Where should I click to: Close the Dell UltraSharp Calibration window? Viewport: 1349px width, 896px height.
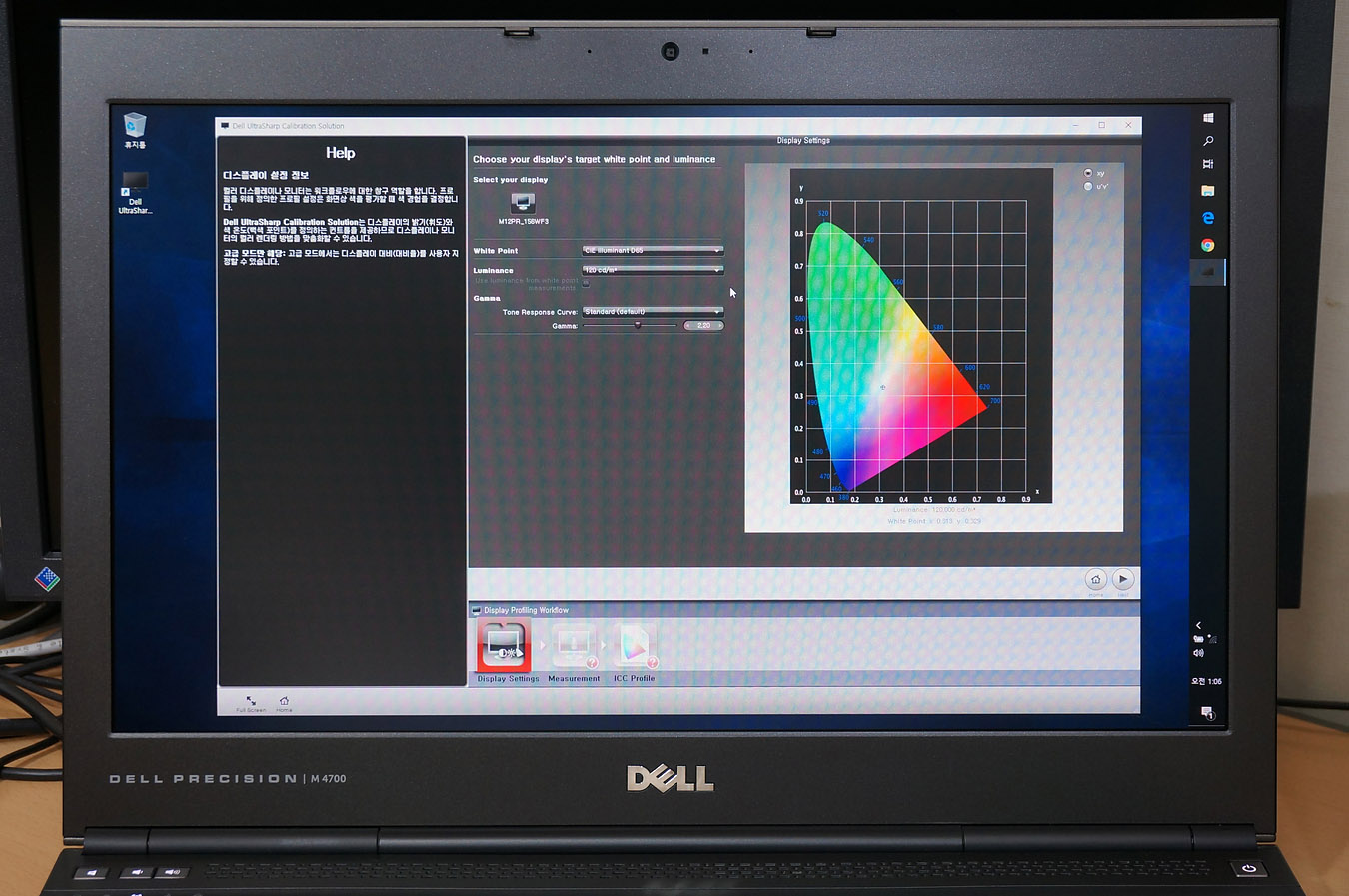1129,125
